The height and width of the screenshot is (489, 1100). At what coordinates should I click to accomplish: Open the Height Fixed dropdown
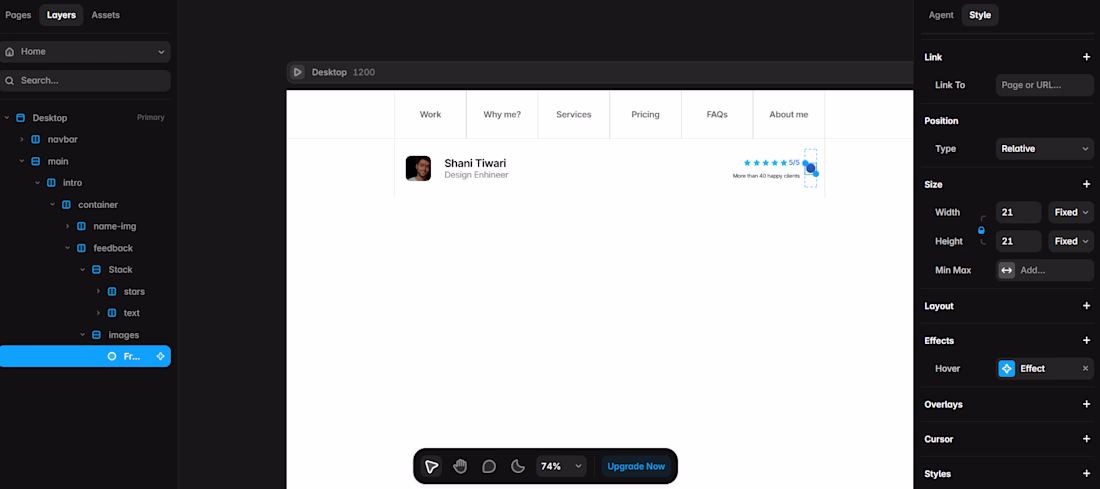tap(1071, 241)
